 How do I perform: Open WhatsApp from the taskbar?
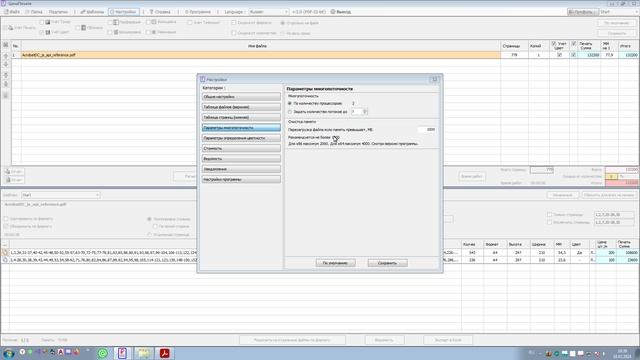(x=102, y=353)
